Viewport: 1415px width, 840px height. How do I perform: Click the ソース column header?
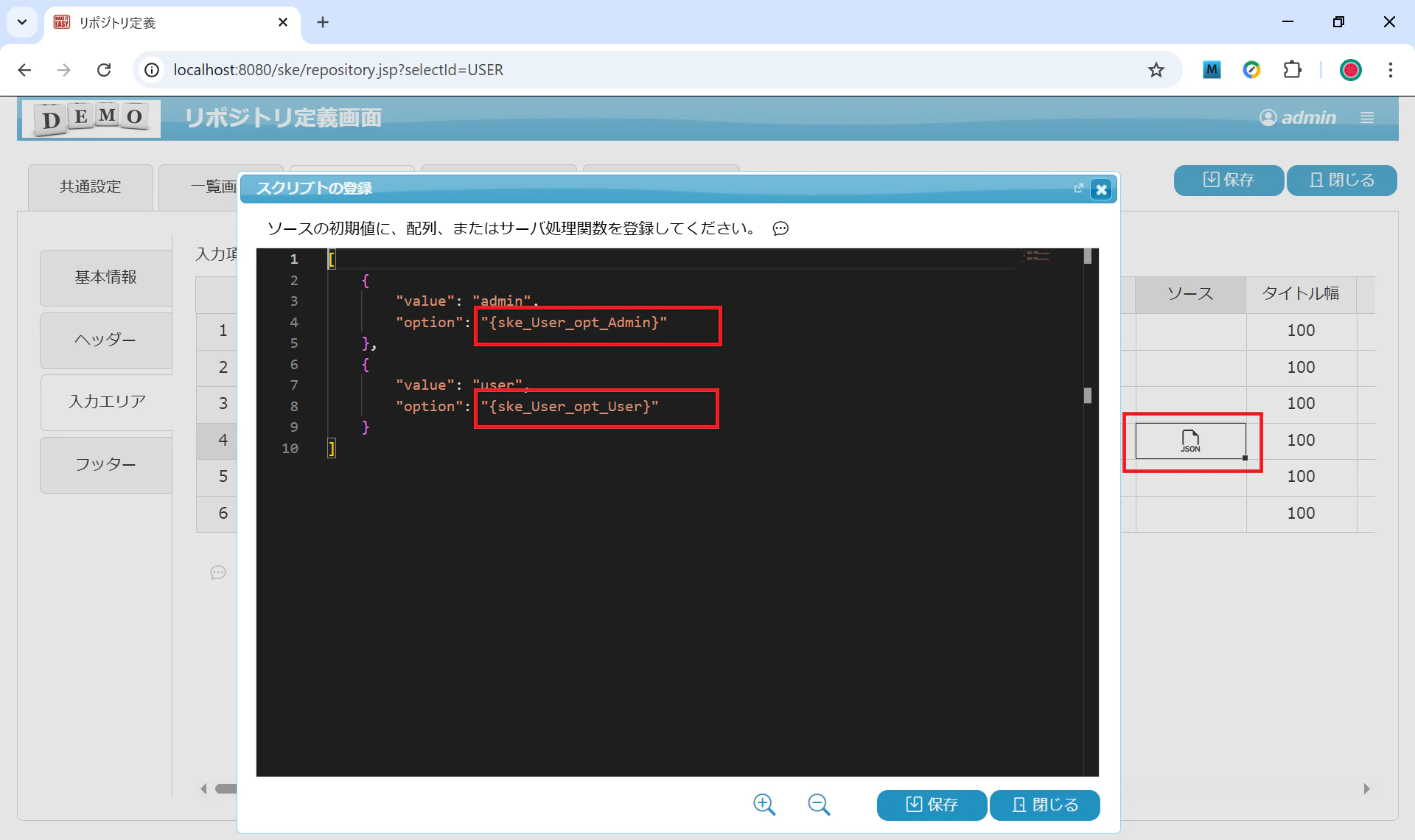click(1190, 294)
